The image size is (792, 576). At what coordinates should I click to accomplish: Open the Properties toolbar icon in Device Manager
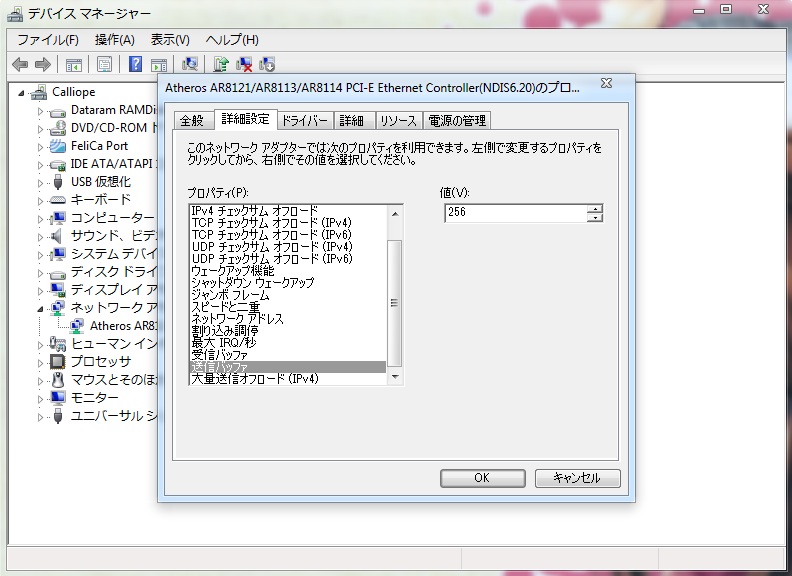[x=105, y=65]
